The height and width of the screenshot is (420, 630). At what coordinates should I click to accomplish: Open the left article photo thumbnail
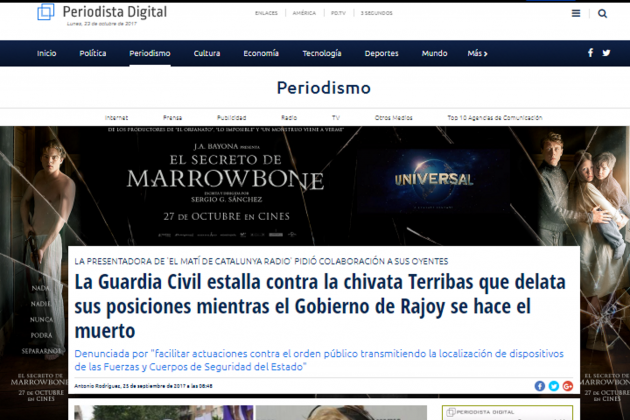164,412
